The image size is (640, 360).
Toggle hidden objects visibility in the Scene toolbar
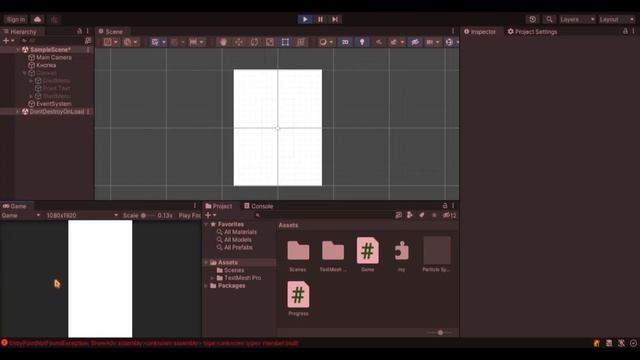tap(415, 42)
